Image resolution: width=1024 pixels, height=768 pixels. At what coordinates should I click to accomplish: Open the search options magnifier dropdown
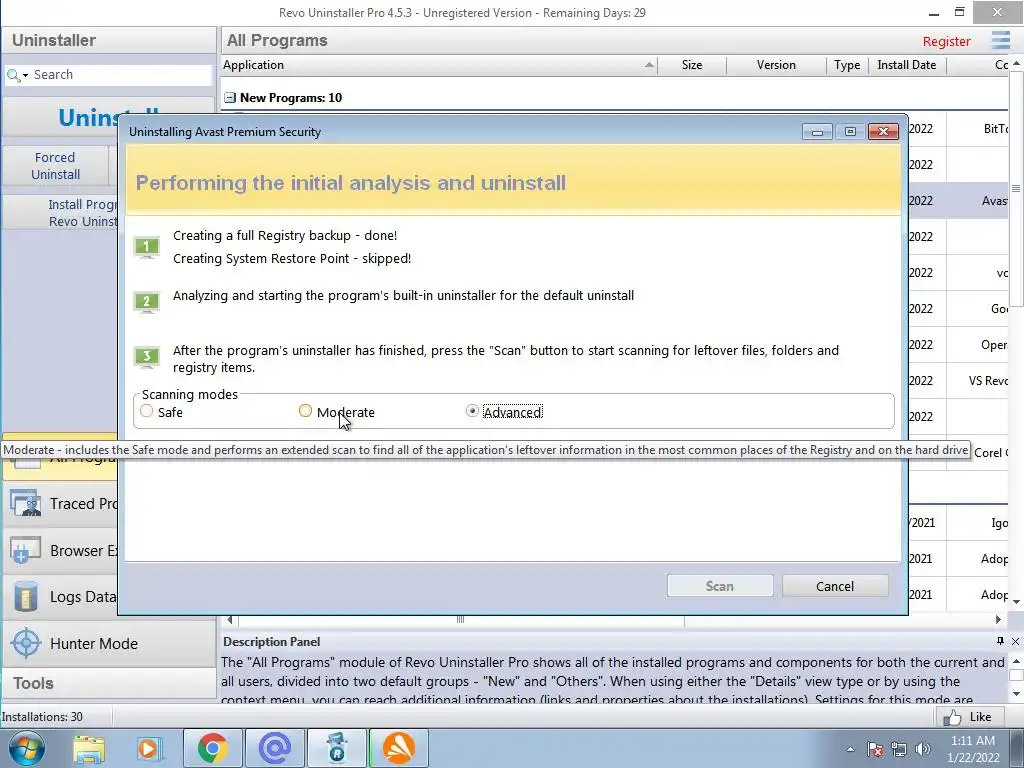point(17,75)
